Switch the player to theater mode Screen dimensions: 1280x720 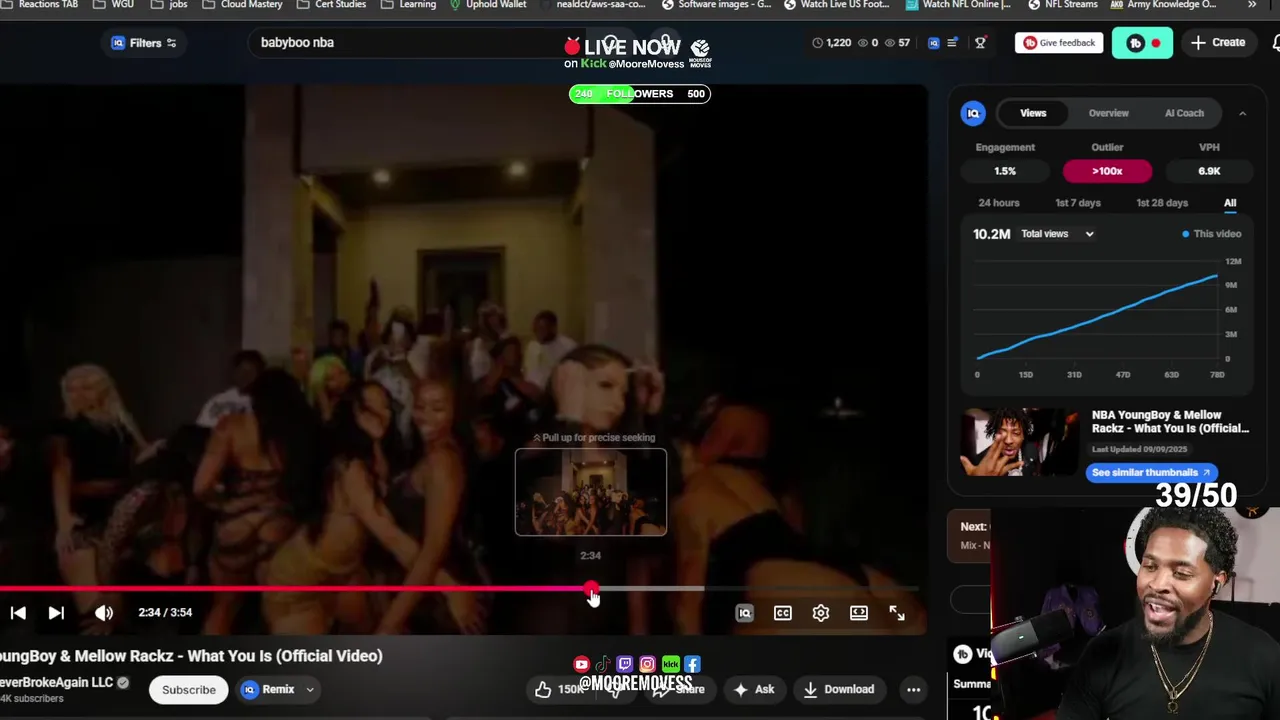pyautogui.click(x=859, y=613)
